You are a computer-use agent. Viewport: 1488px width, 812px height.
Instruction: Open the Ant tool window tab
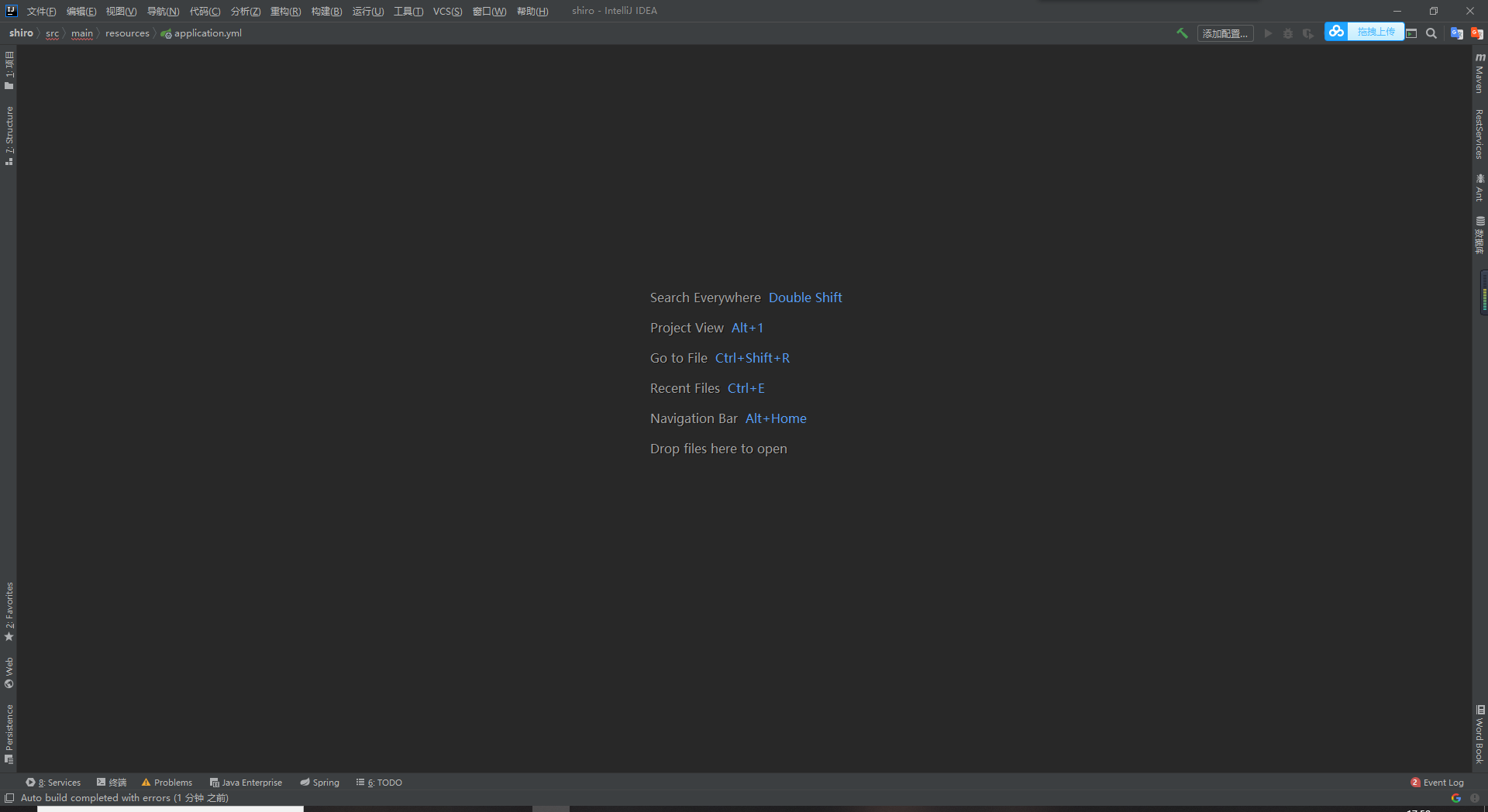[x=1479, y=188]
